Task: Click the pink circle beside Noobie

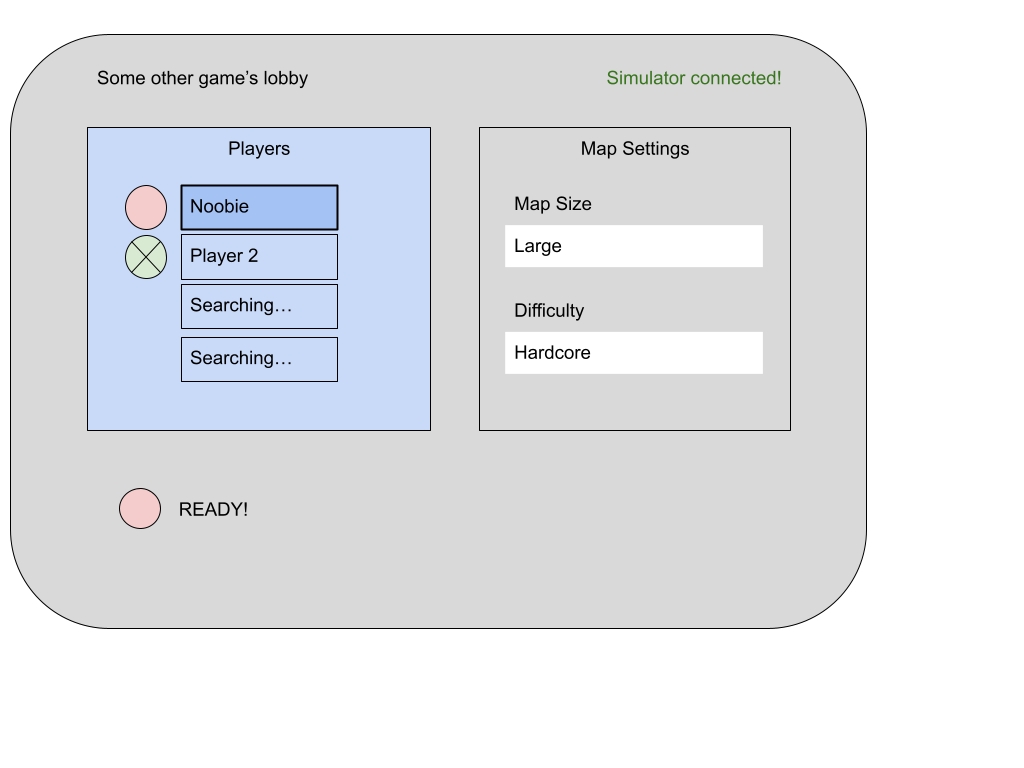Action: [146, 208]
